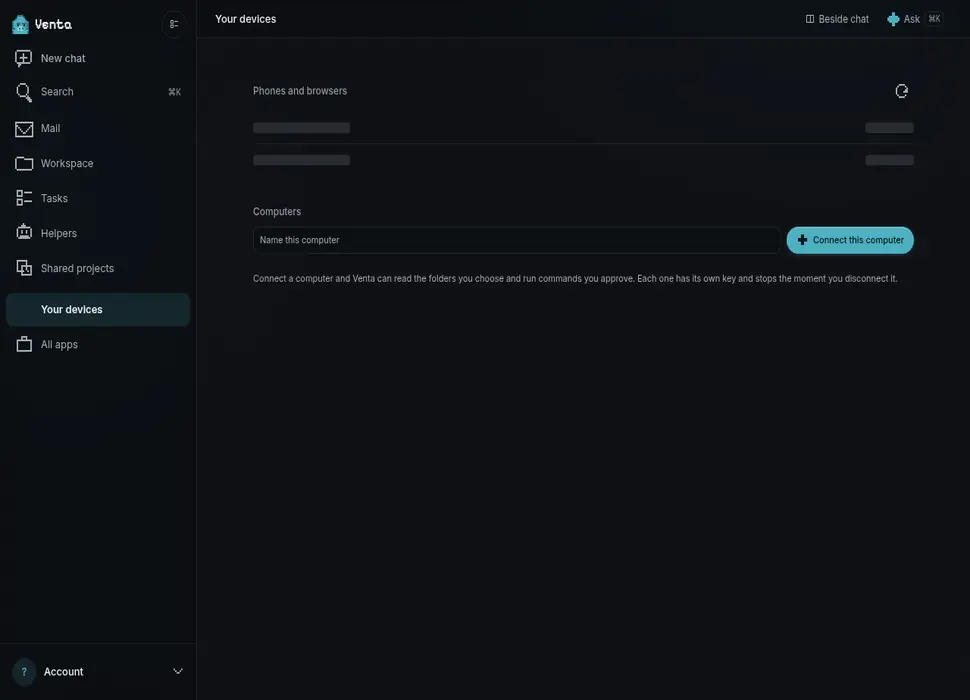Click the All apps briefcase icon
Screen dimensions: 970x700
[x=24, y=344]
